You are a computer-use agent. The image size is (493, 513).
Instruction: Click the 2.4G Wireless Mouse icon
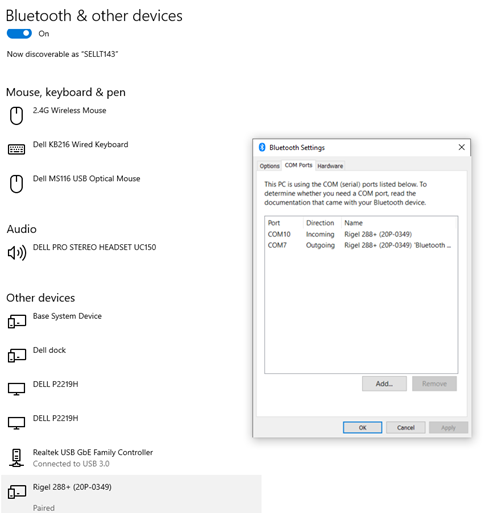[16, 116]
